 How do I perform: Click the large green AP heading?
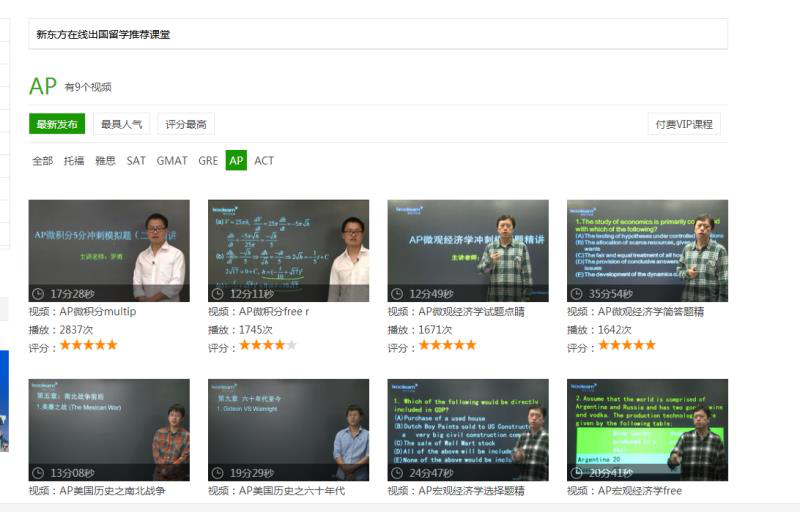click(43, 86)
